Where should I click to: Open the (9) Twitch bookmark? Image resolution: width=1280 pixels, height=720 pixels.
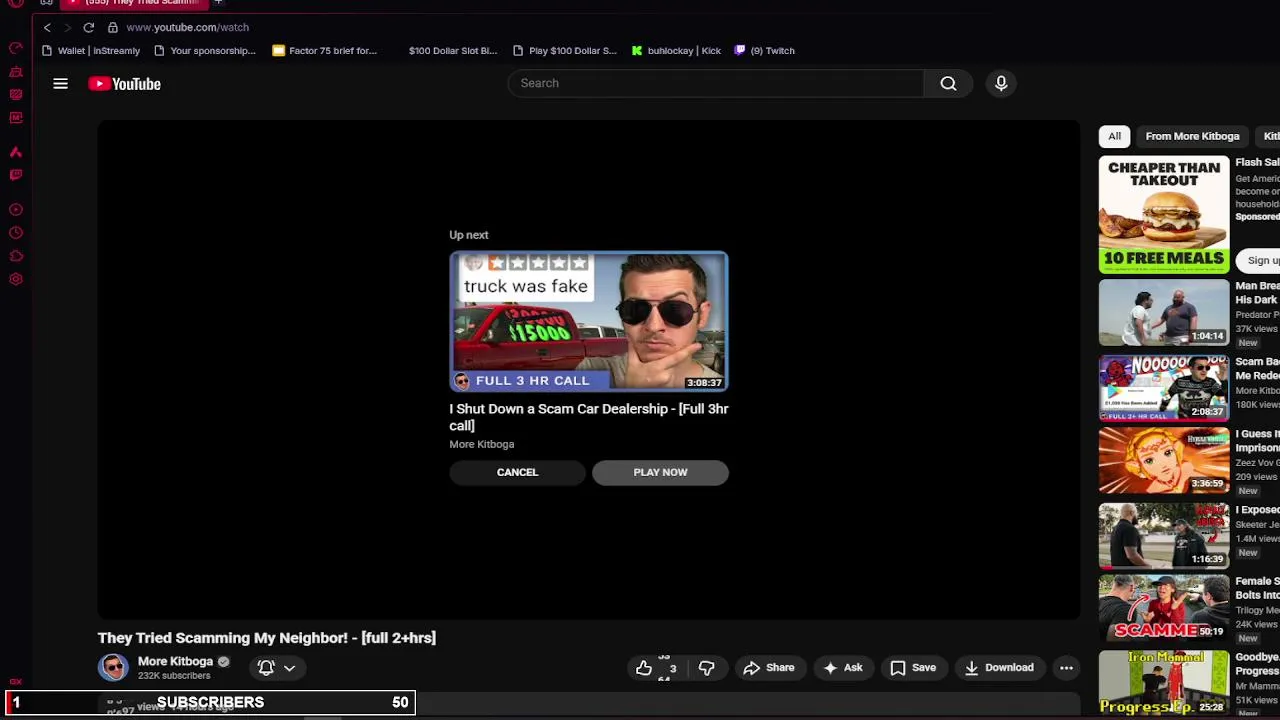765,51
